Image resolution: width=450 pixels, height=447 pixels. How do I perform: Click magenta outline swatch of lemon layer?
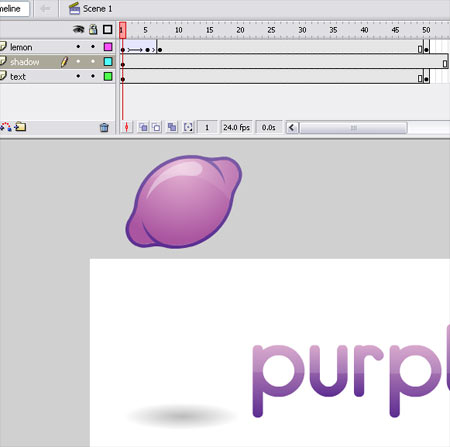pyautogui.click(x=108, y=47)
